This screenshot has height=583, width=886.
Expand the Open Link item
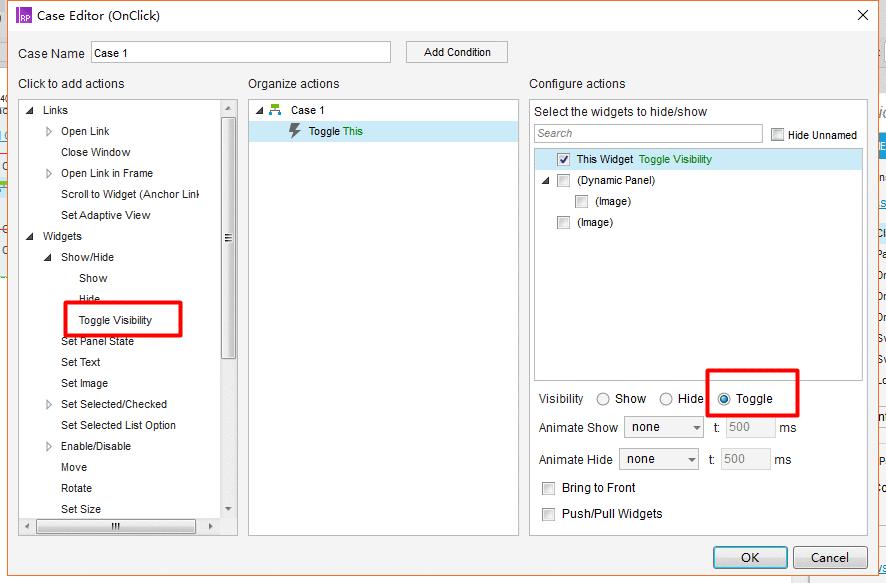click(49, 131)
